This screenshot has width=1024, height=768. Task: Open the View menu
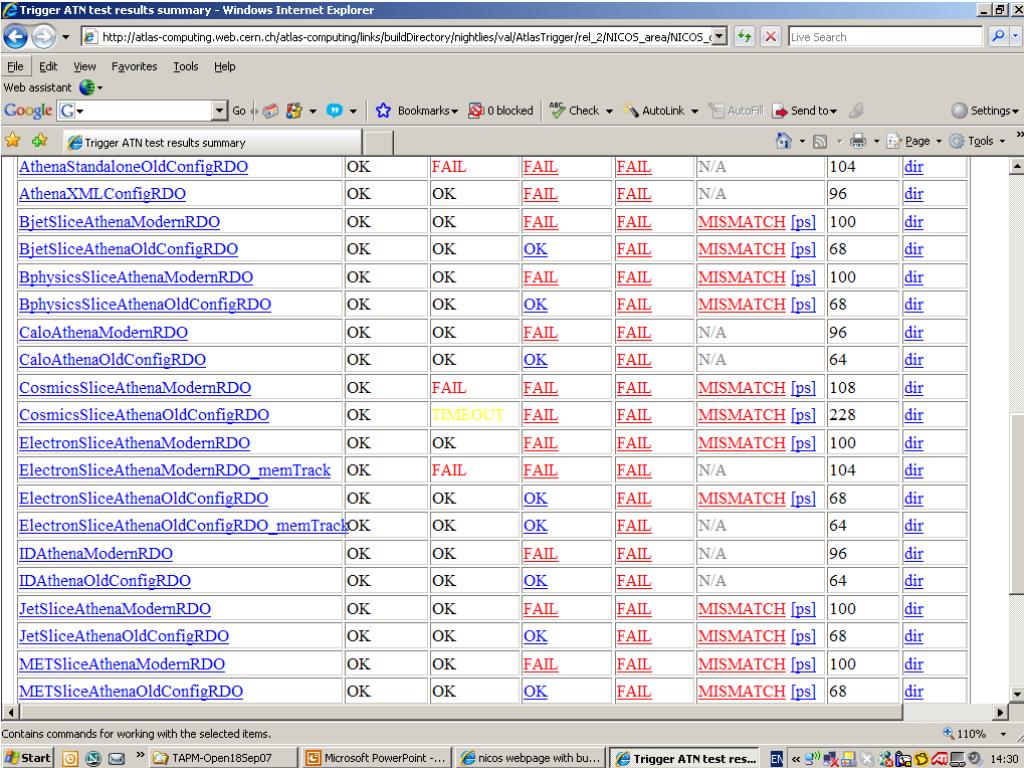point(84,66)
